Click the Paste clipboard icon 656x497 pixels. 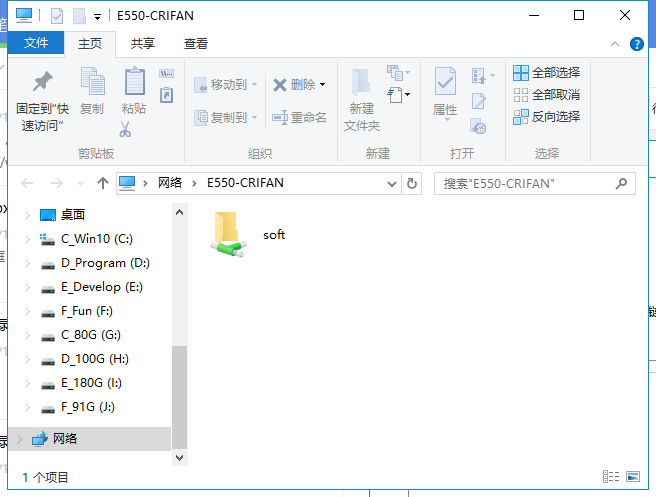coord(135,81)
